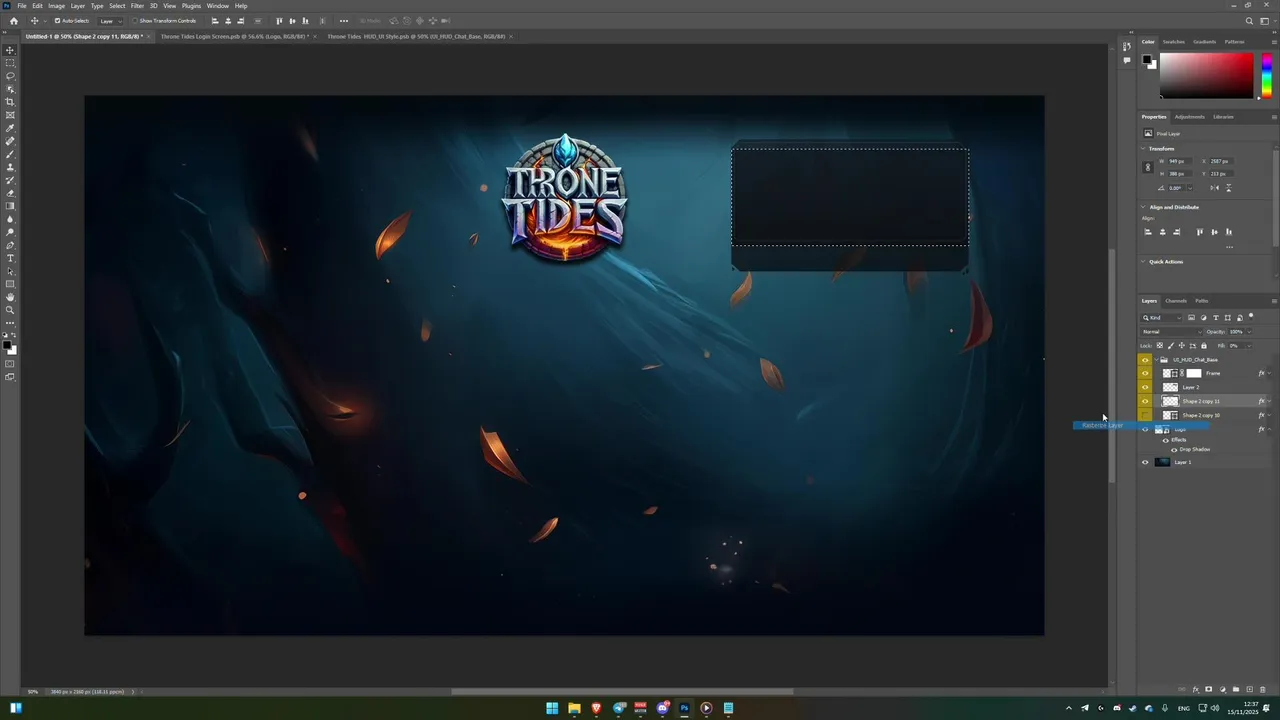Viewport: 1280px width, 720px height.
Task: Collapse the Quick Actions section
Action: [x=1144, y=262]
